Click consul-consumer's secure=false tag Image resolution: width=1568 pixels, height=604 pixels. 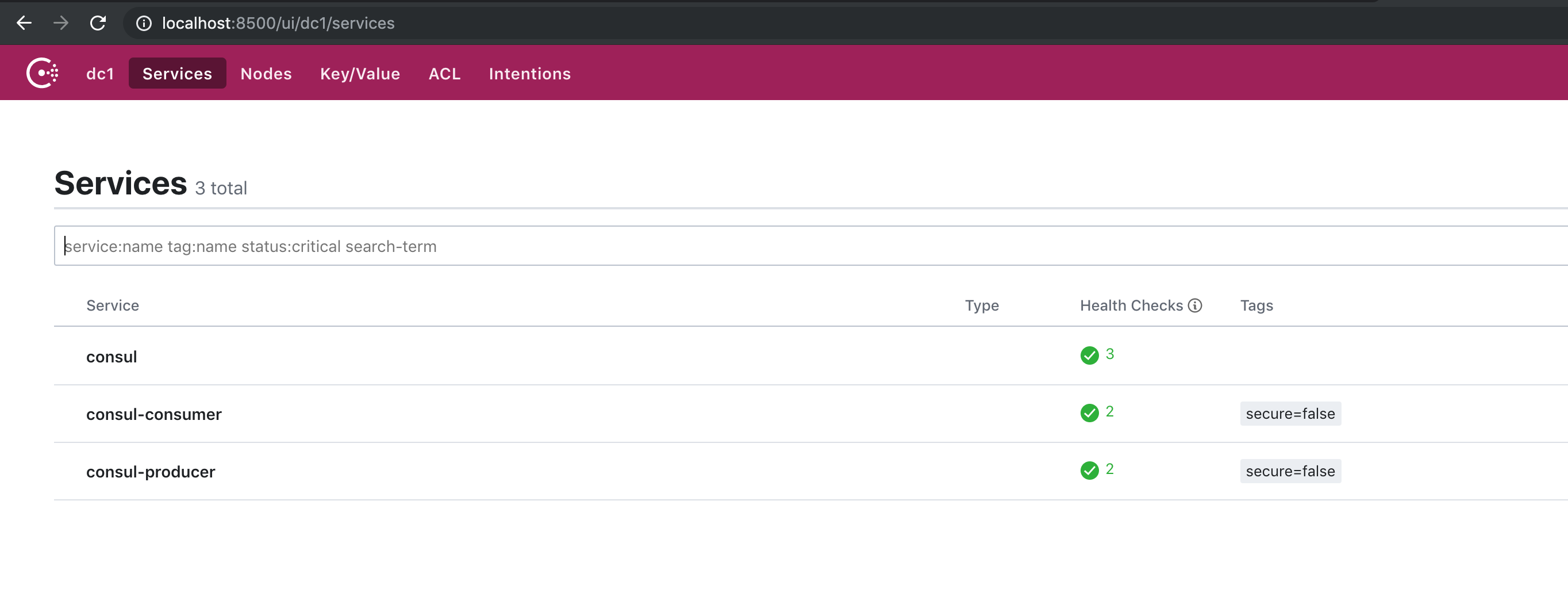tap(1290, 414)
